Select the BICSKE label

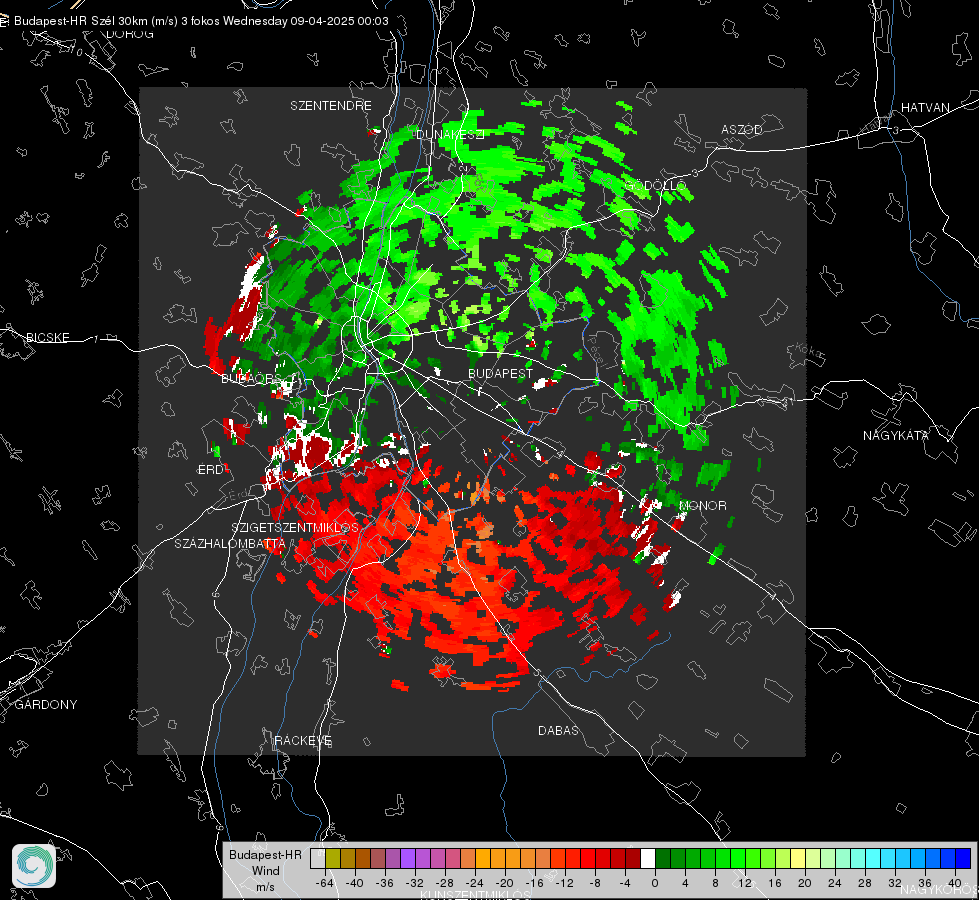[47, 337]
